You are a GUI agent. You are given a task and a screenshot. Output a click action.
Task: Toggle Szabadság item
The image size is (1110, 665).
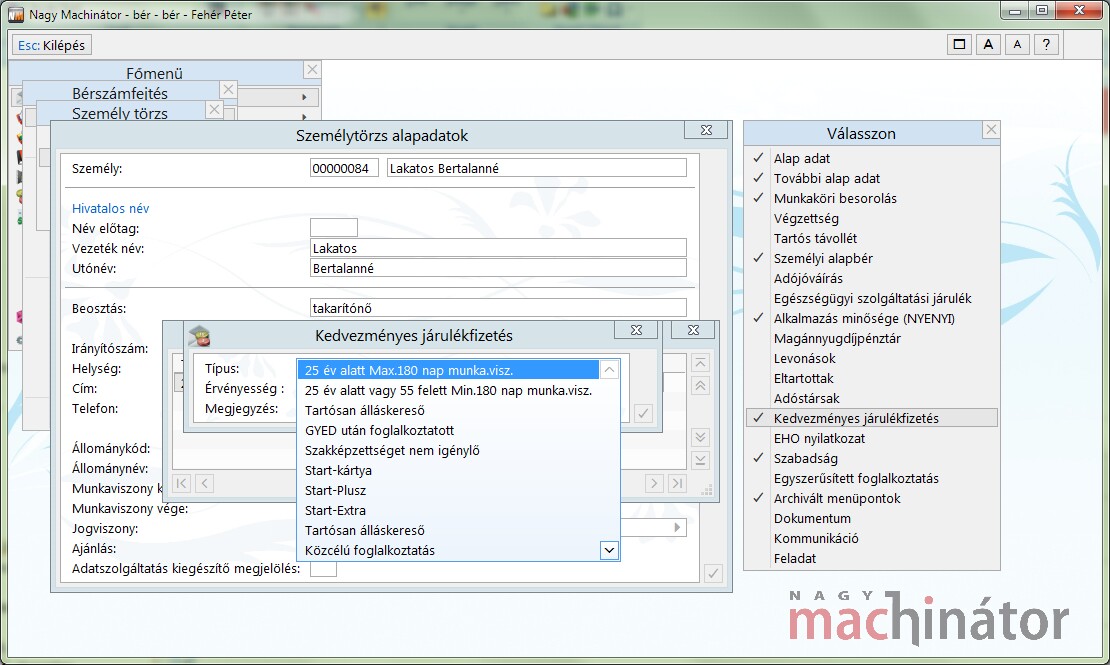871,458
